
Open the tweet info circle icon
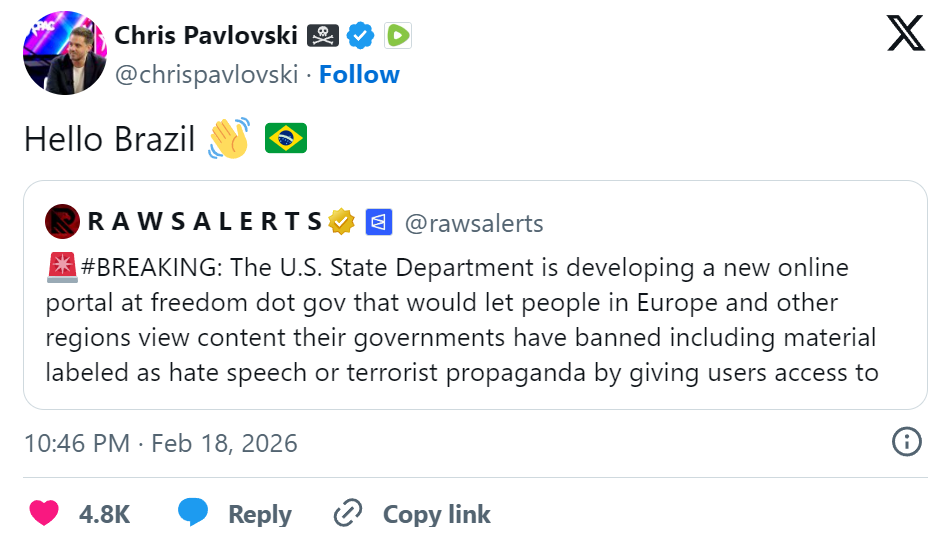(906, 442)
